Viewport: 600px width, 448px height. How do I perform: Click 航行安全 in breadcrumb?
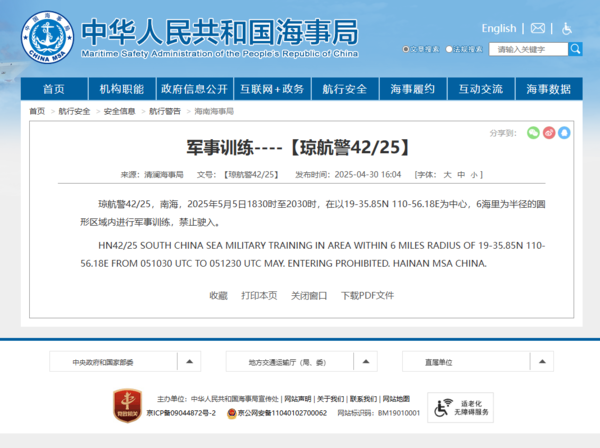(74, 111)
